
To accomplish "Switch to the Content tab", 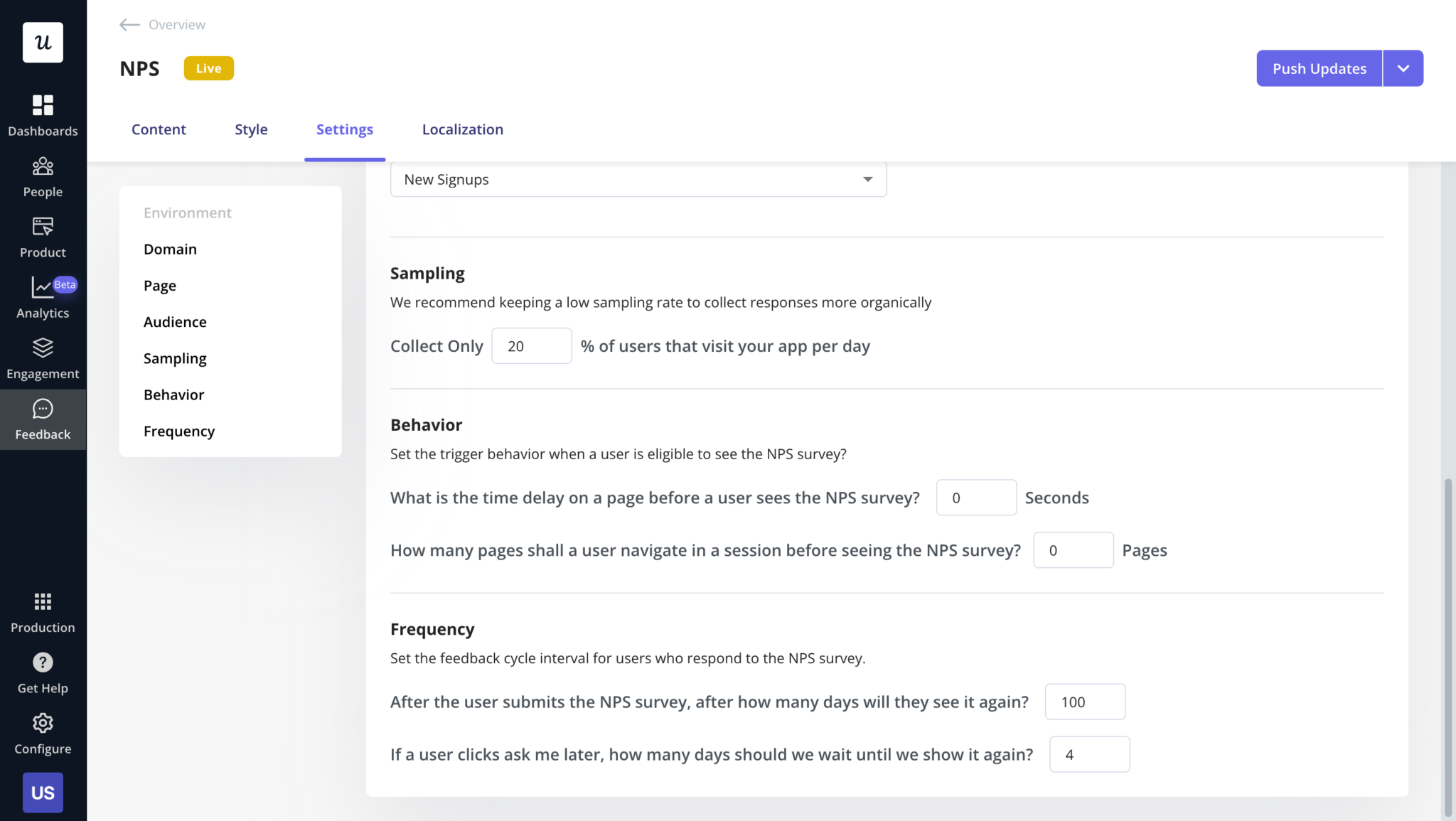I will (x=158, y=129).
